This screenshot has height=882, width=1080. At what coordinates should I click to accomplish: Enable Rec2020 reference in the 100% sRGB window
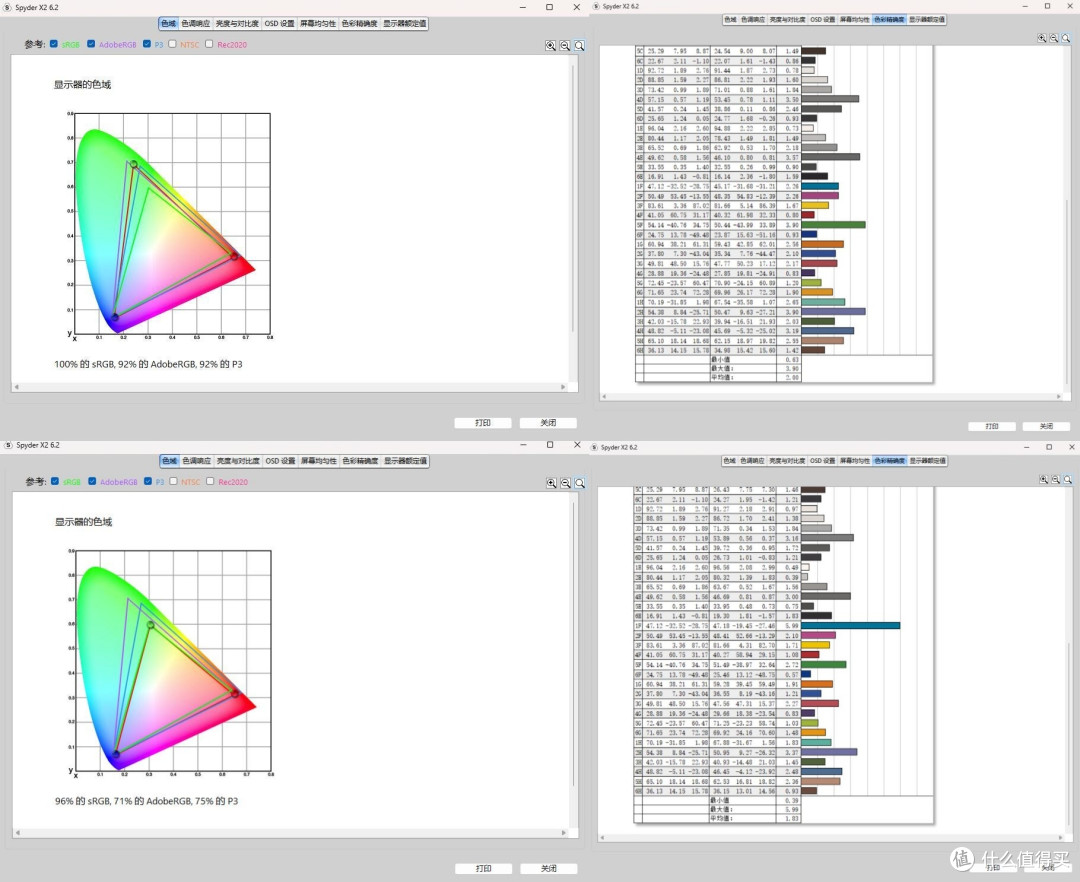pyautogui.click(x=209, y=44)
